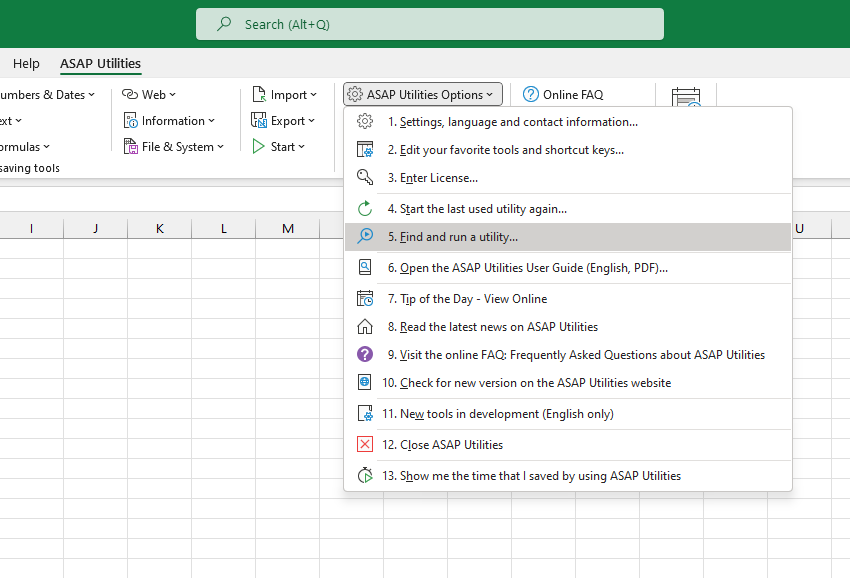The width and height of the screenshot is (850, 578).
Task: Select column header J
Action: coord(95,228)
